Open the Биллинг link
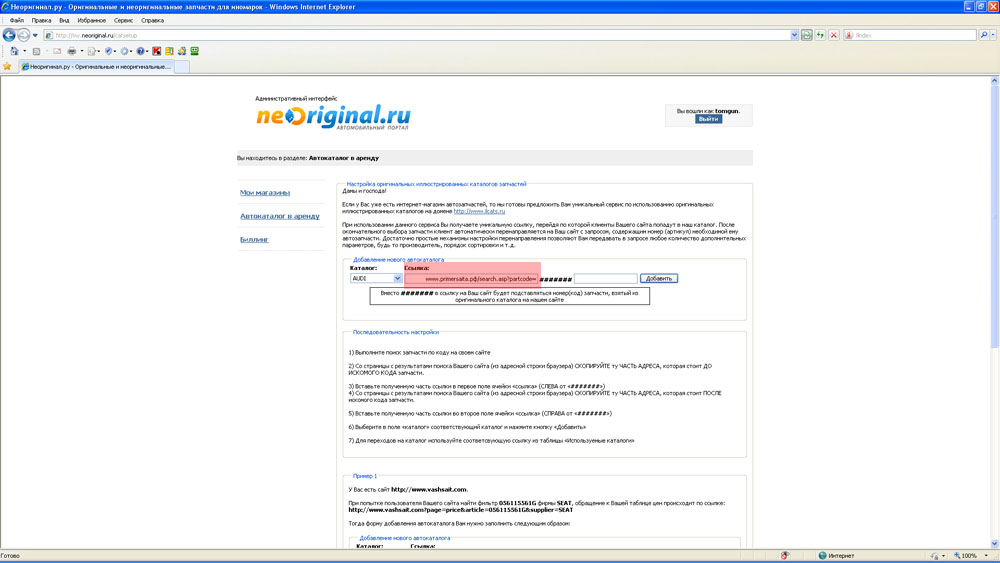The width and height of the screenshot is (1000, 563). tap(254, 240)
